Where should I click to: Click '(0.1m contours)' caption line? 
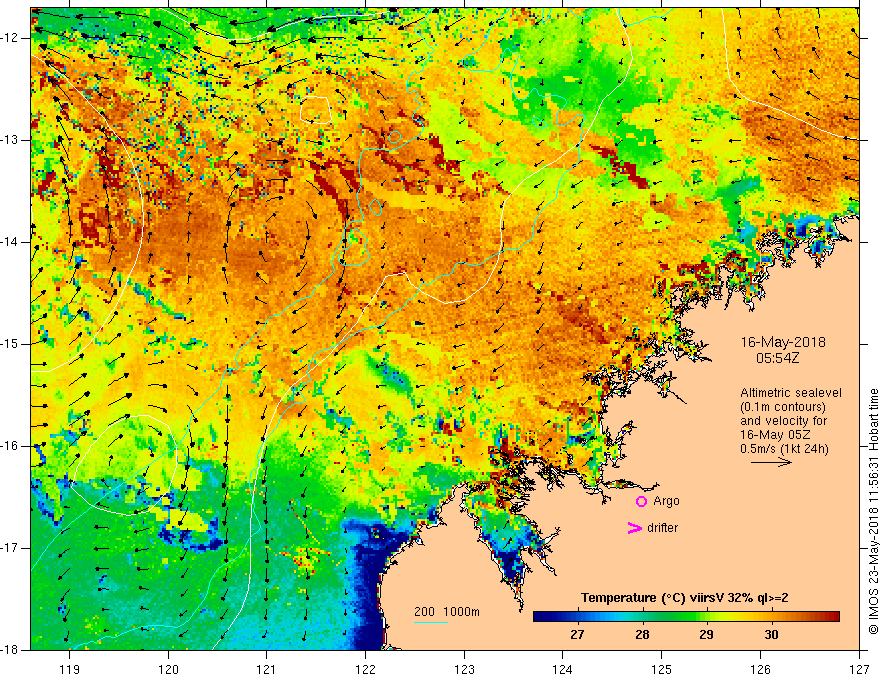pos(782,407)
